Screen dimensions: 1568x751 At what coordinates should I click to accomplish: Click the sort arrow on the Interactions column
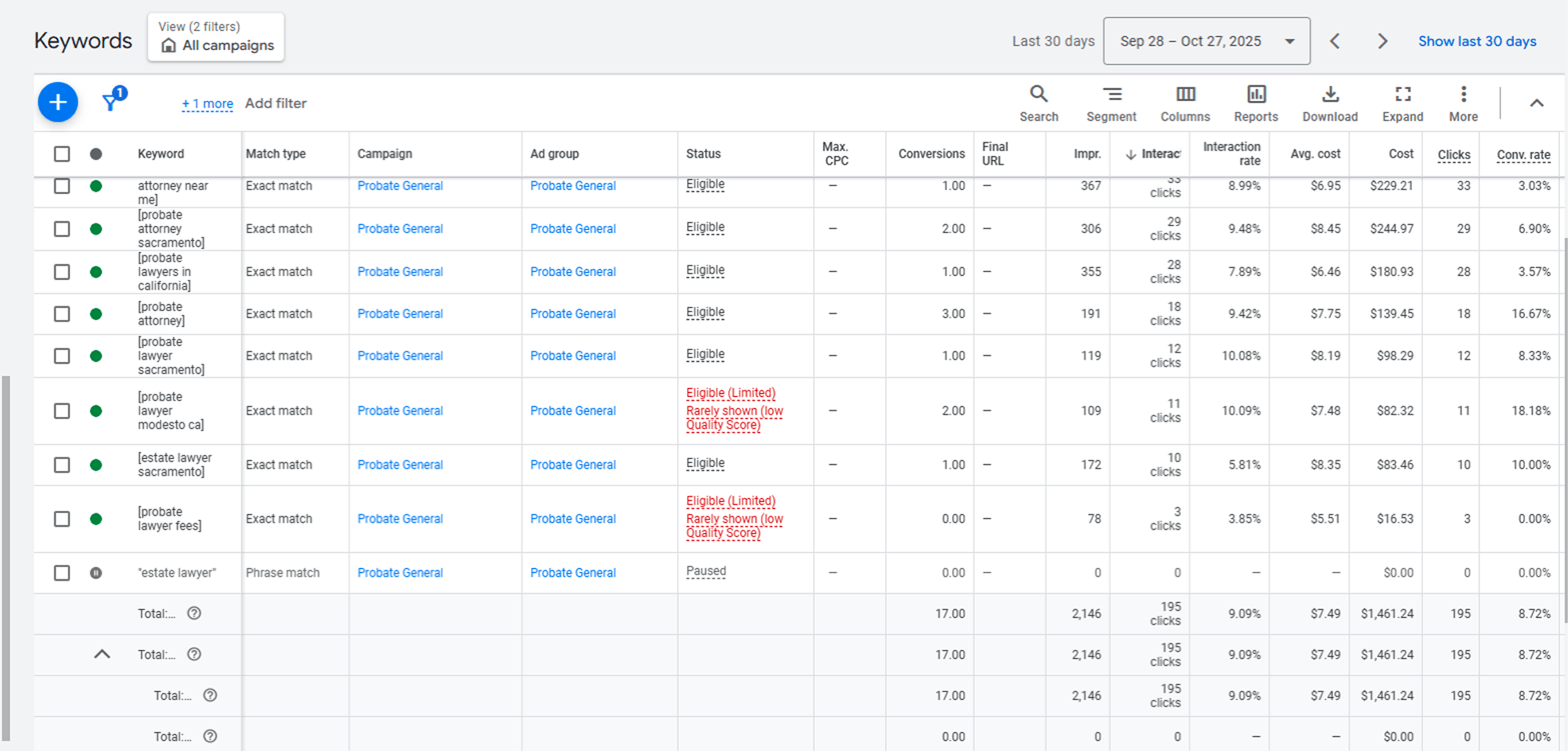pos(1132,154)
